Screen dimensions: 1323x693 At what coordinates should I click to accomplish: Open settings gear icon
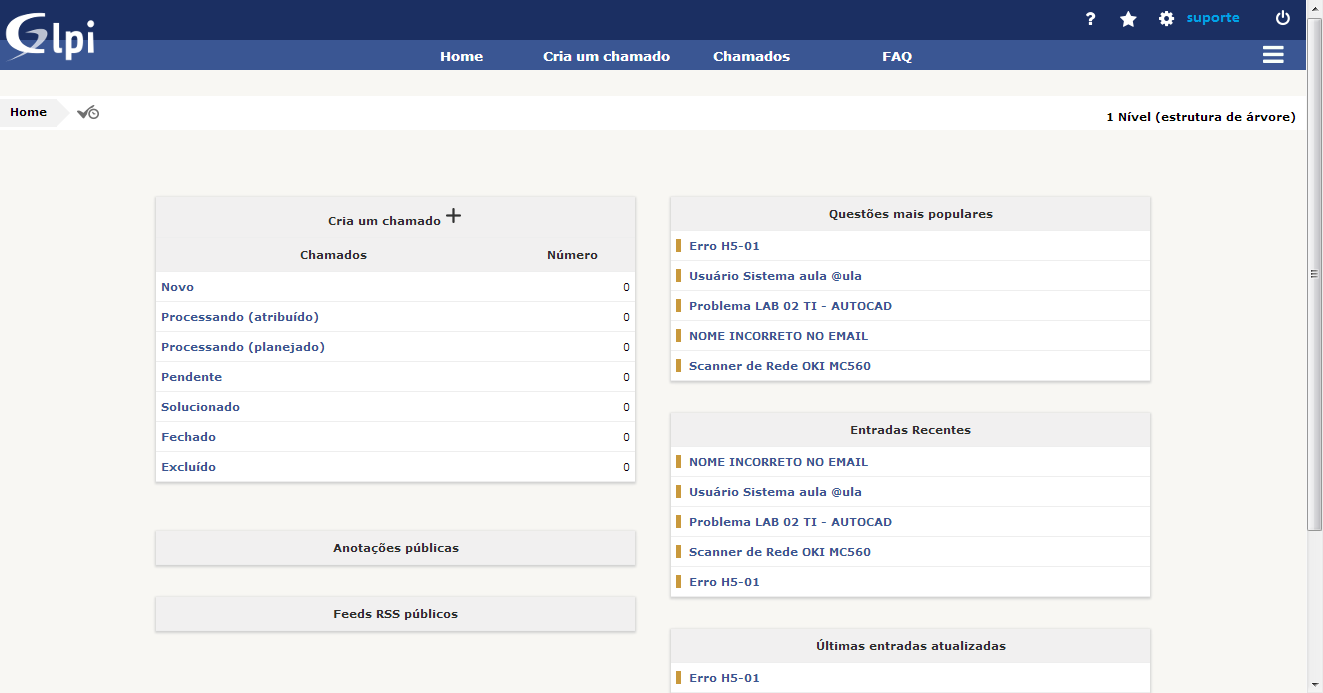1166,19
